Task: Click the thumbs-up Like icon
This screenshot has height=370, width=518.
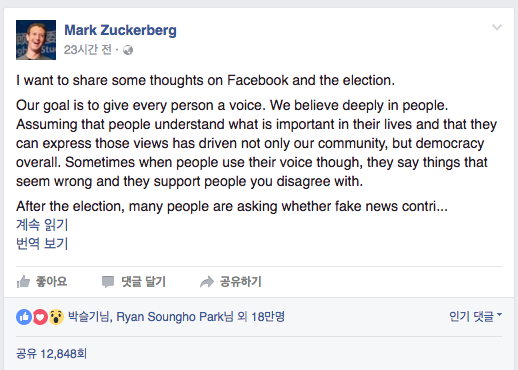Action: coord(23,282)
